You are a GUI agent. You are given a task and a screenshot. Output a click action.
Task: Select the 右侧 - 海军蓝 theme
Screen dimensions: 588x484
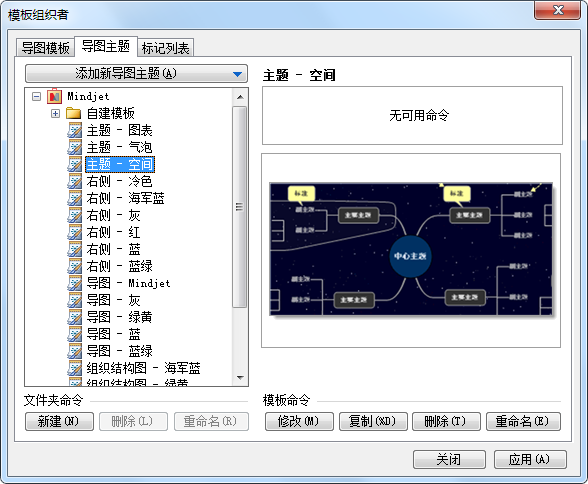coord(126,198)
